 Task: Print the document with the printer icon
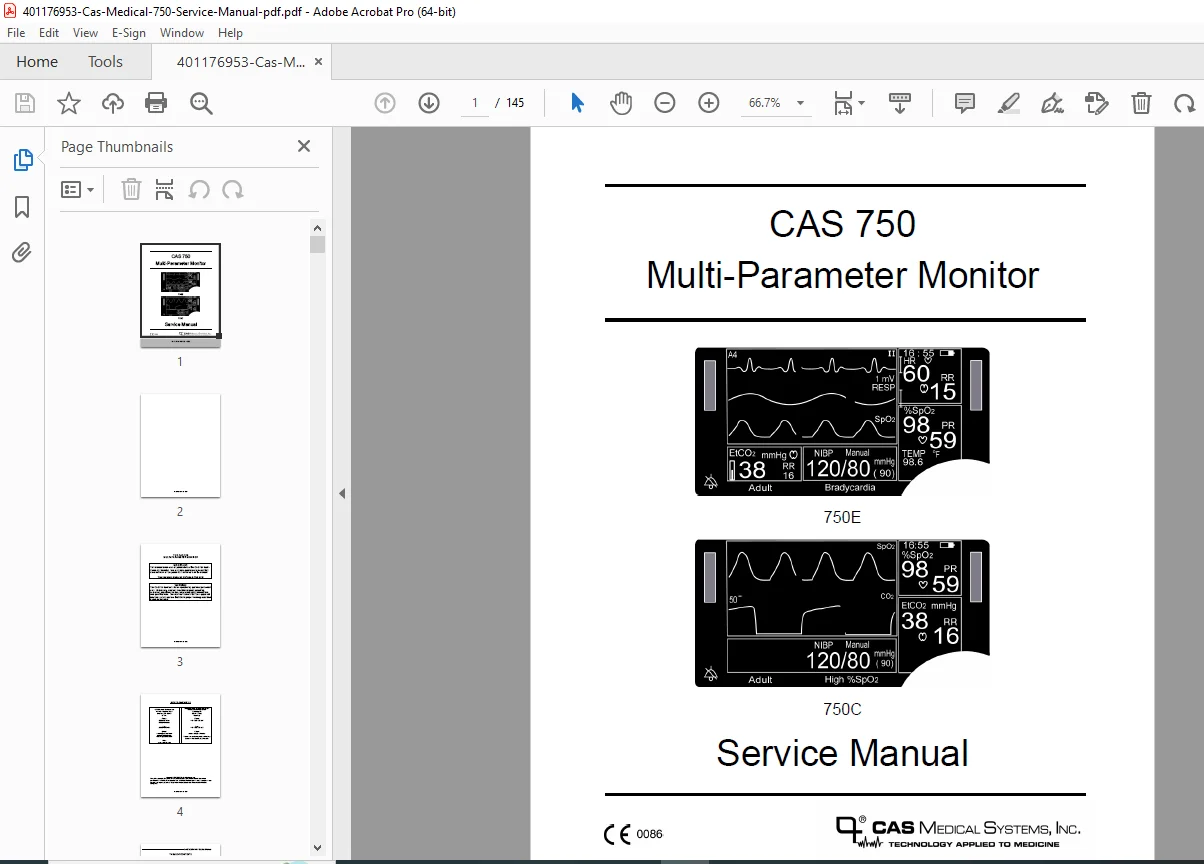pos(156,103)
